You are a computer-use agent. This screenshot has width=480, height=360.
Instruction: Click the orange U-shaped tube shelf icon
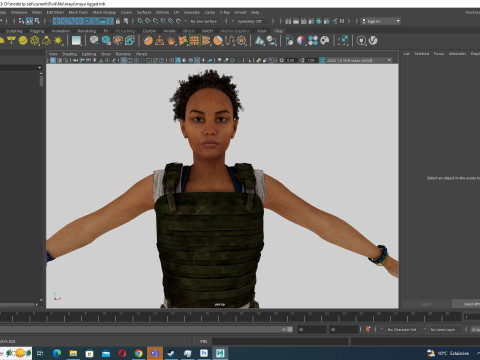point(230,41)
